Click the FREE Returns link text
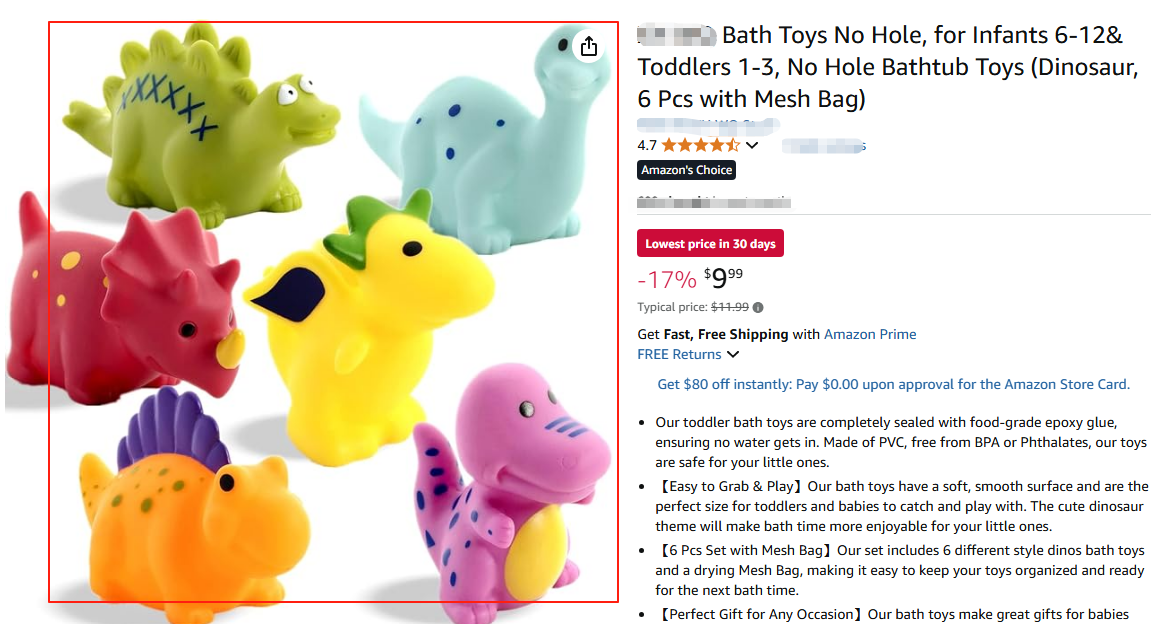The image size is (1162, 624). point(679,354)
